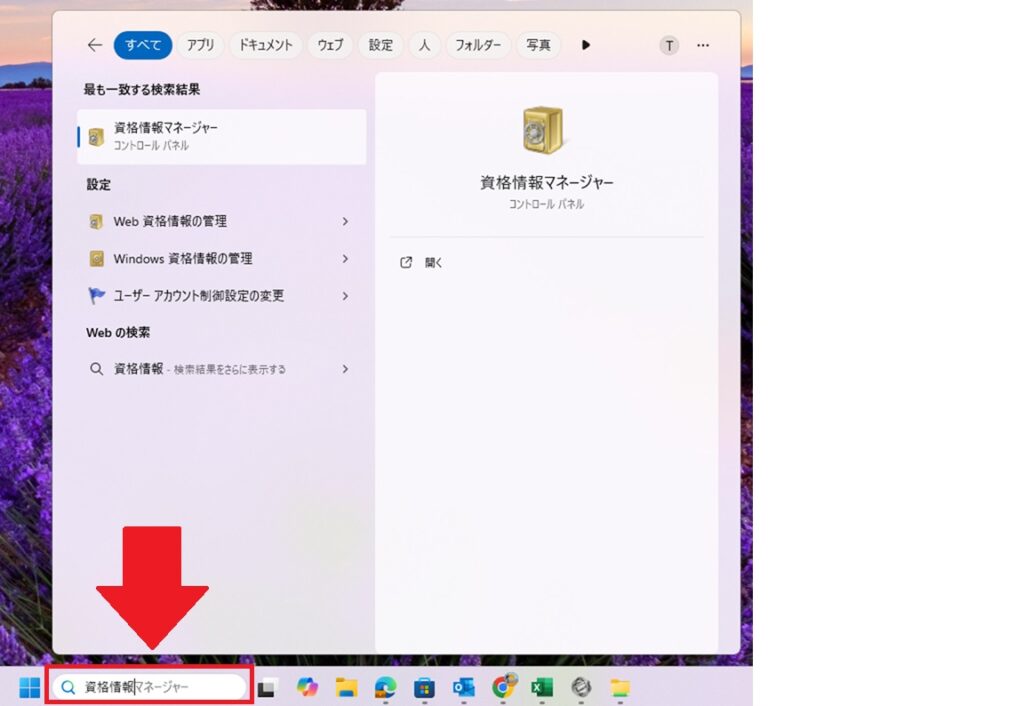
Task: Open Microsoft Edge from the taskbar
Action: [385, 687]
